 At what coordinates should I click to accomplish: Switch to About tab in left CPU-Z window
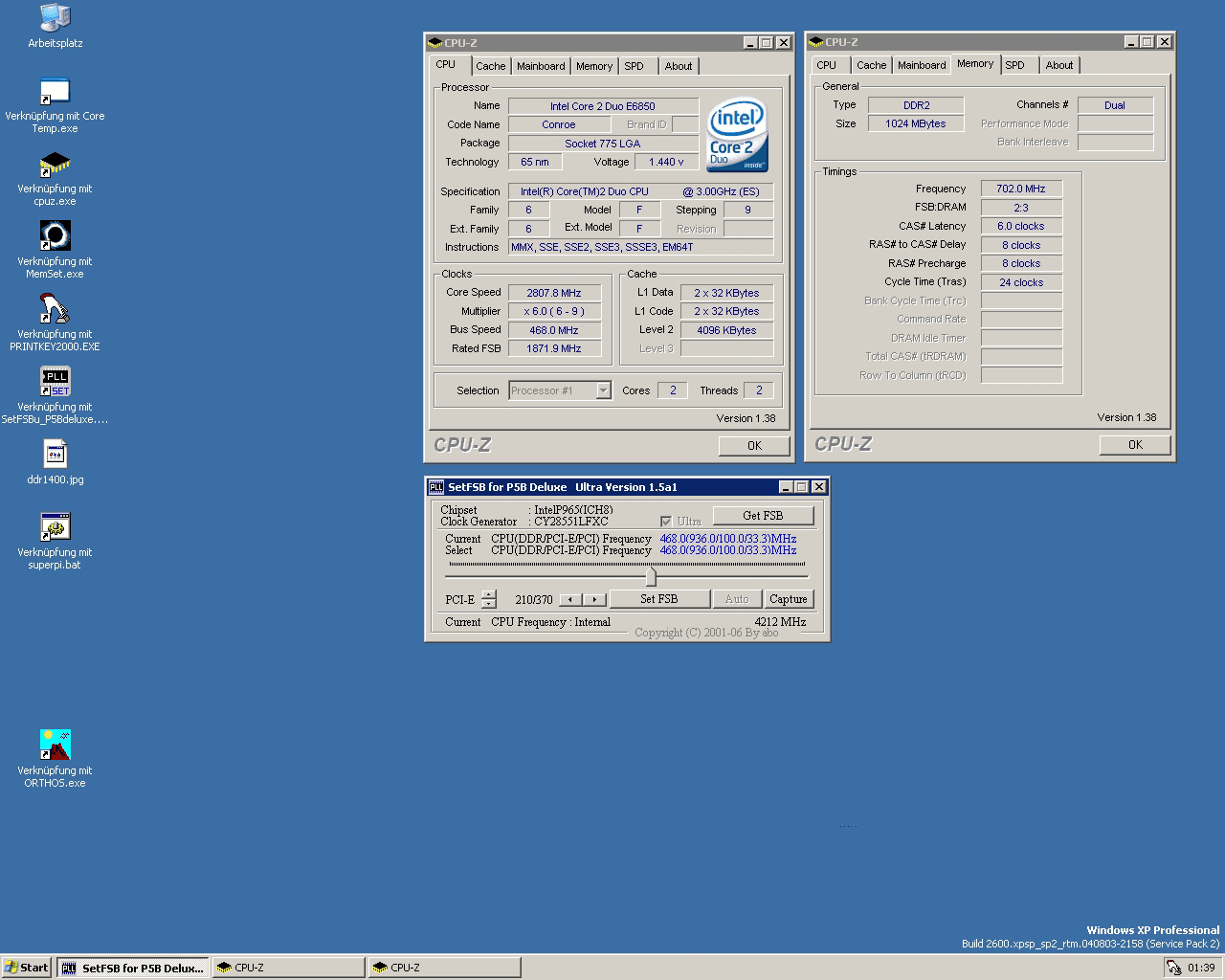tap(679, 66)
